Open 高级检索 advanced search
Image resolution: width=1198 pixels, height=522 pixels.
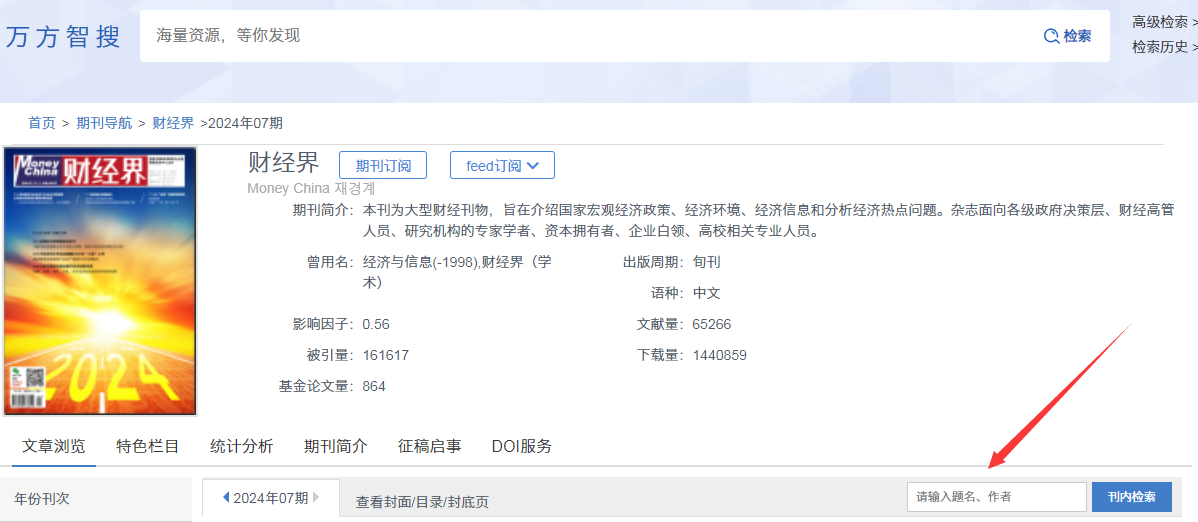coord(1164,22)
